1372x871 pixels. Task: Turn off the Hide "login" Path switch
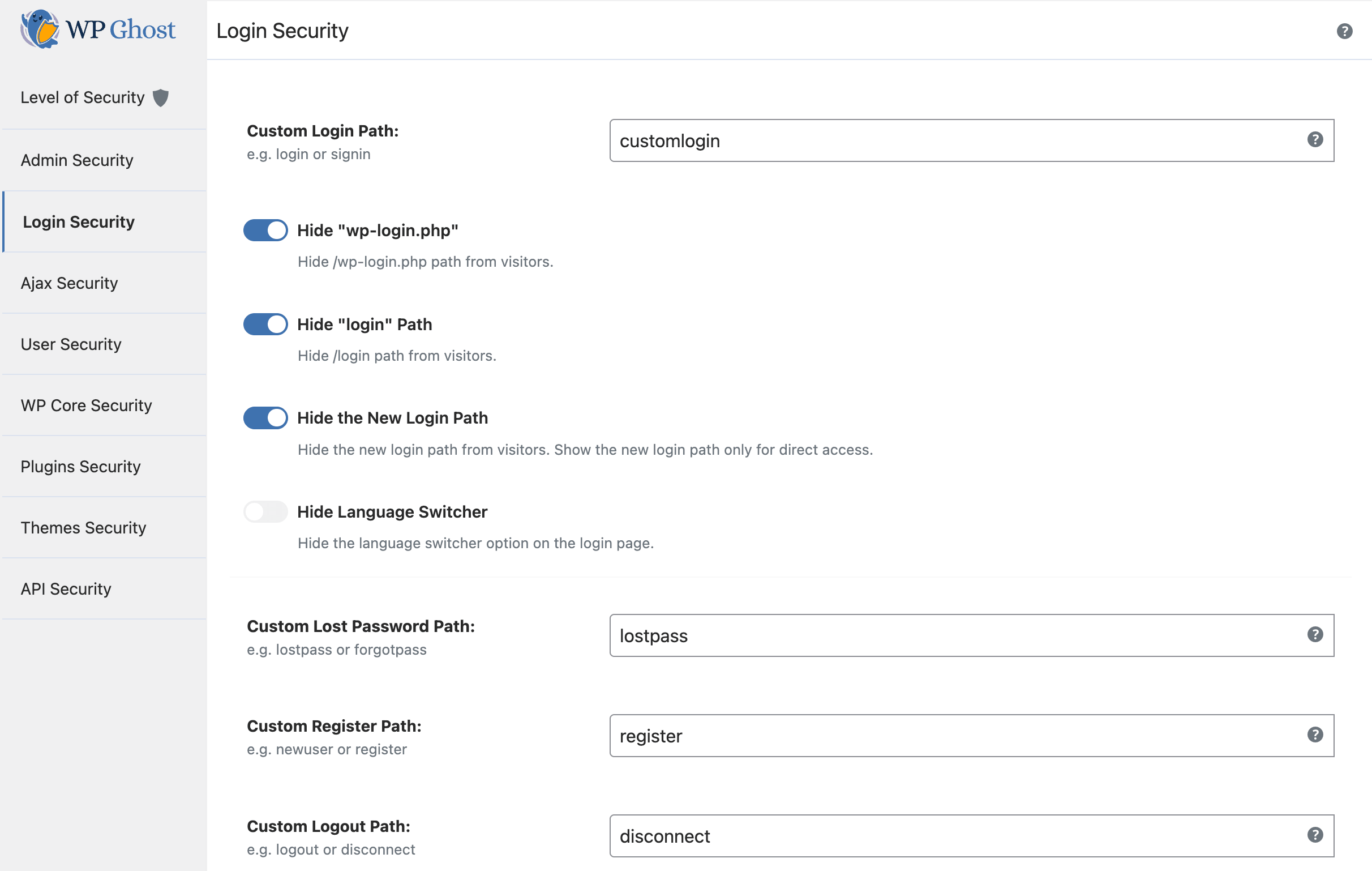tap(265, 325)
